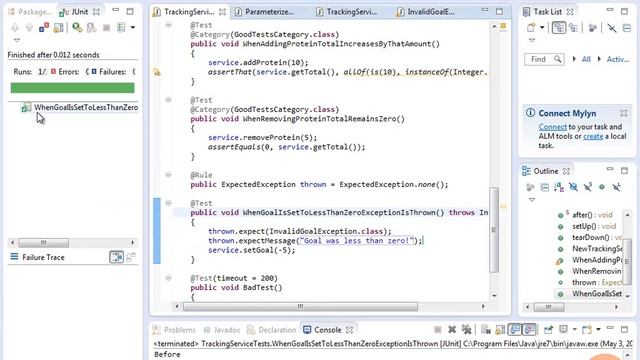Open the Outline view menu triangle
This screenshot has width=640, height=360.
pyautogui.click(x=531, y=200)
